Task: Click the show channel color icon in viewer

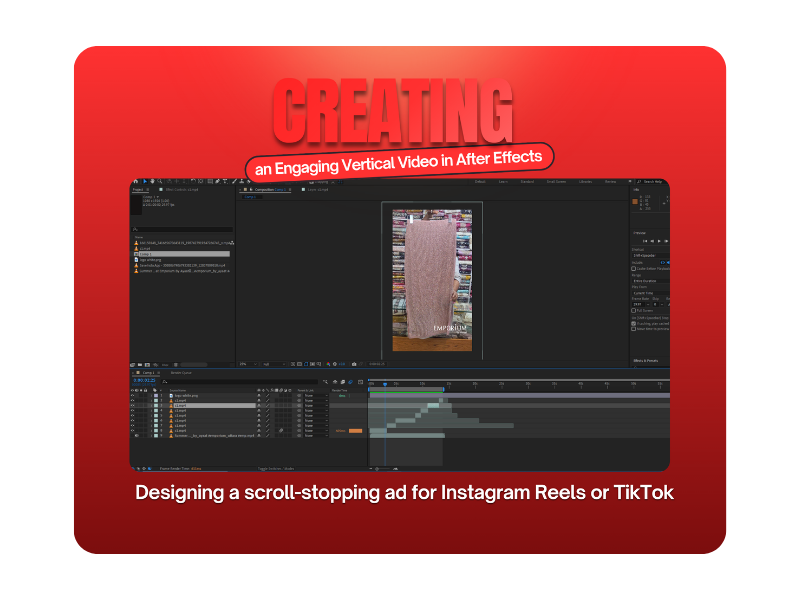Action: [x=328, y=364]
